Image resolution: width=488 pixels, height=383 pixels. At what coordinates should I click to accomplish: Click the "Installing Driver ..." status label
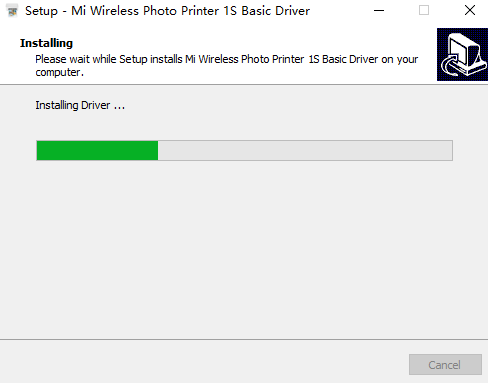click(x=80, y=105)
